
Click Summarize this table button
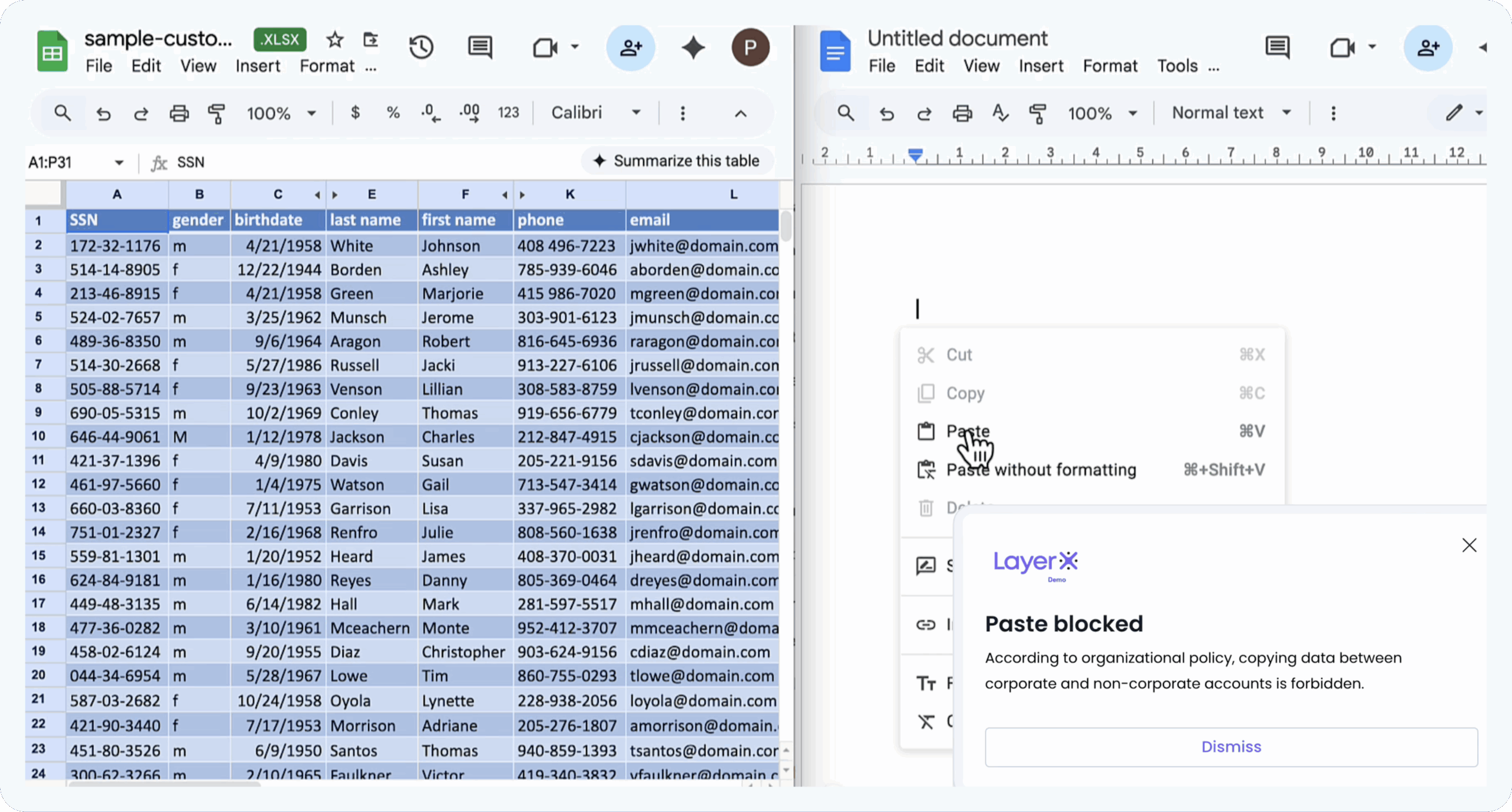click(x=677, y=161)
